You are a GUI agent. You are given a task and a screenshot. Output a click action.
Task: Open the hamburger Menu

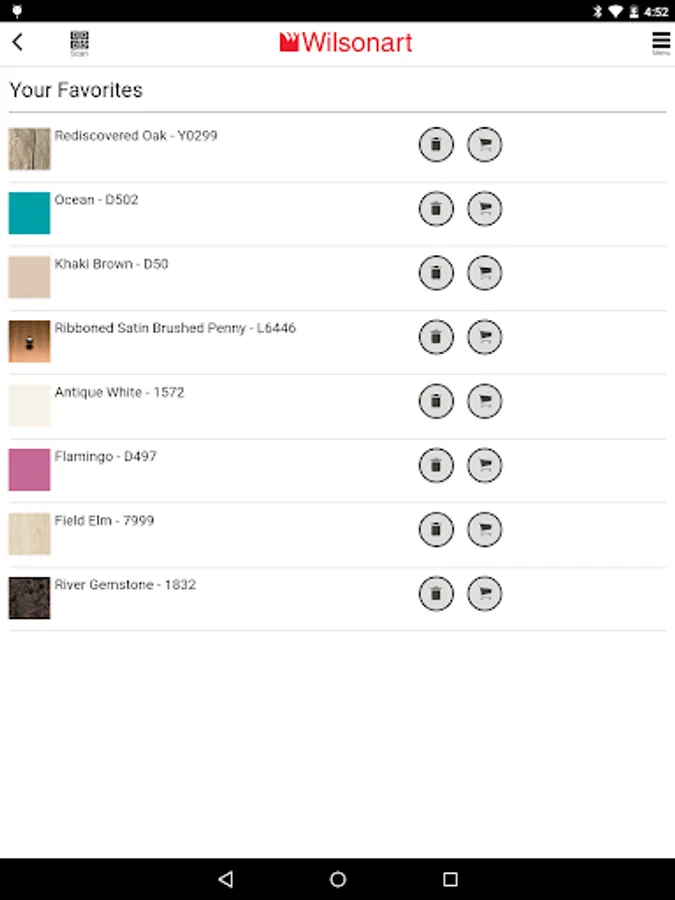[661, 43]
